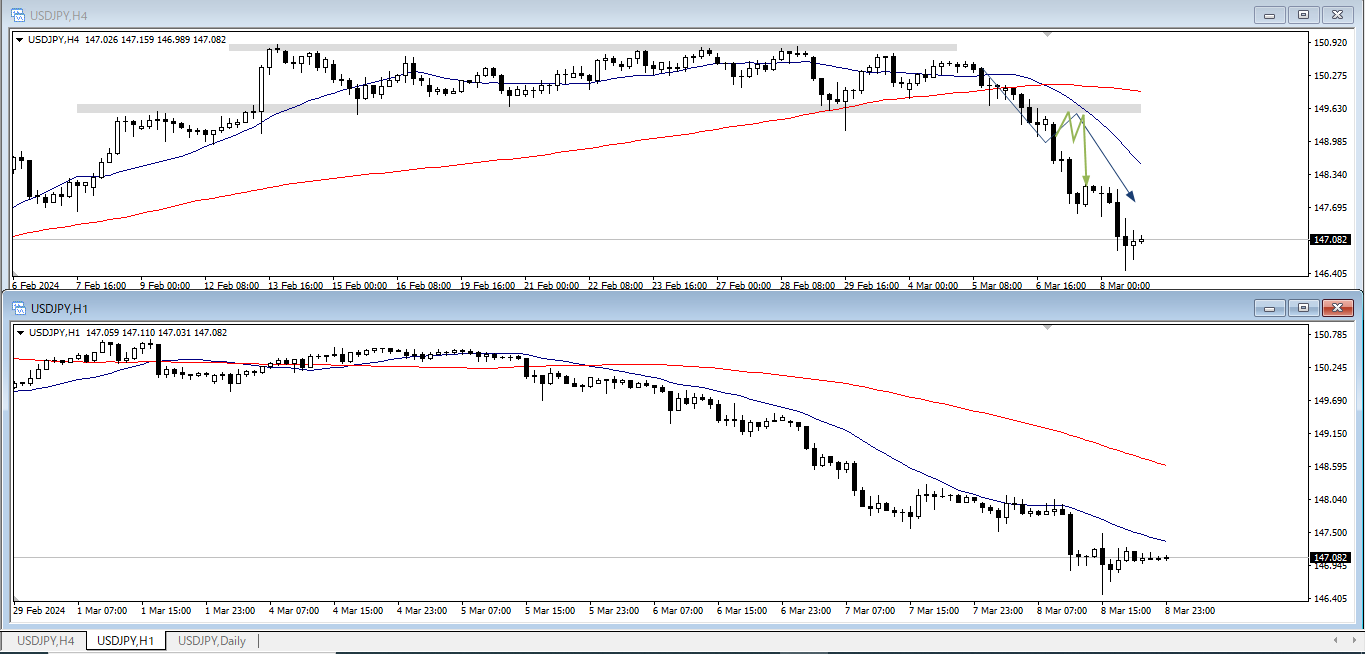Image resolution: width=1365 pixels, height=654 pixels.
Task: Minimize the USDJPY,H4 chart window
Action: (x=1270, y=14)
